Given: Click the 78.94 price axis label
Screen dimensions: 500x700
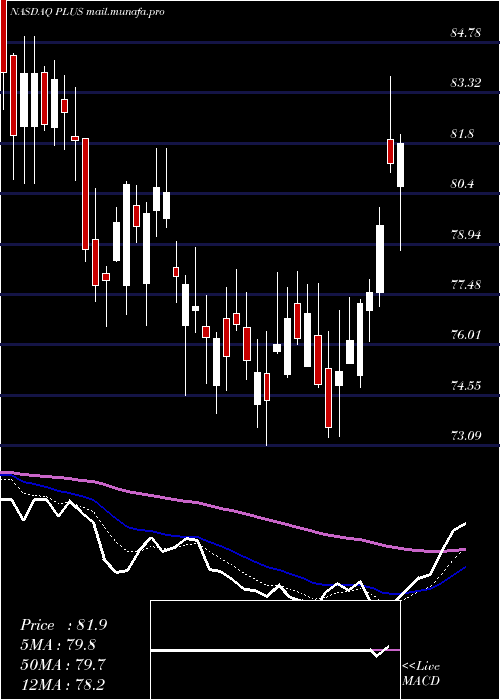Looking at the screenshot, I should [466, 234].
